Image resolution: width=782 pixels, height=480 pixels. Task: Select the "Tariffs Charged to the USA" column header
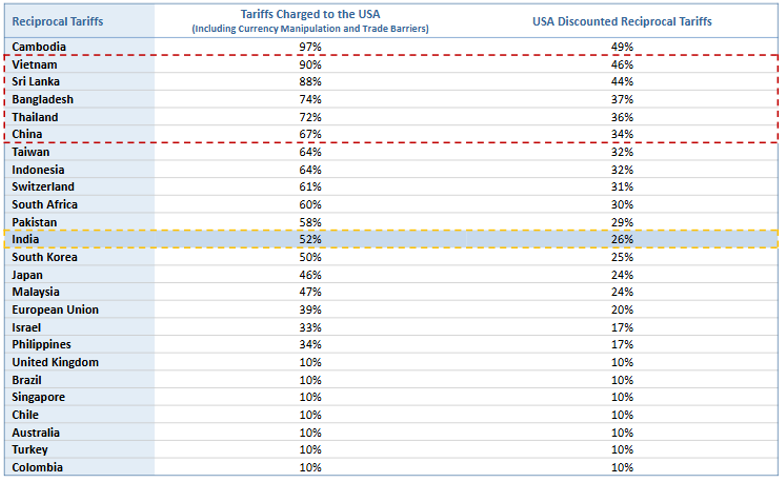point(310,15)
